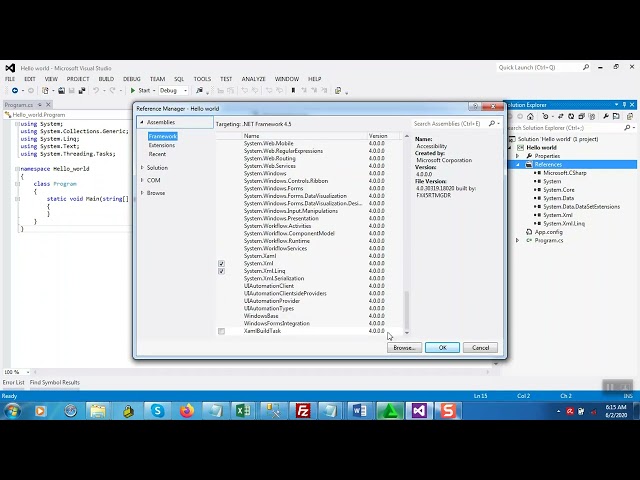Select WindowsBase in the assemblies list
Image resolution: width=640 pixels, height=480 pixels.
coord(310,316)
